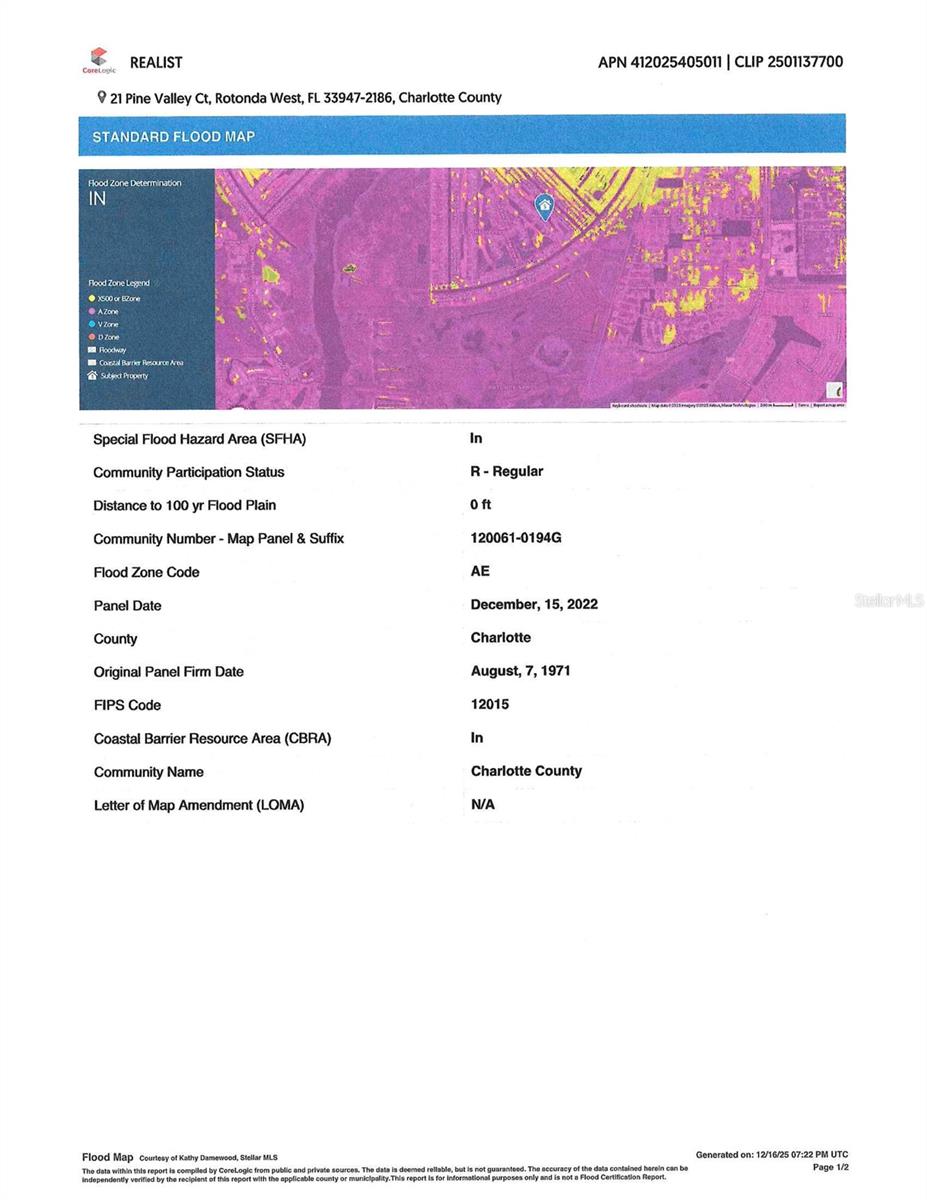The height and width of the screenshot is (1200, 927).
Task: Click the yellow X500 or B Zone swatch
Action: click(x=92, y=298)
